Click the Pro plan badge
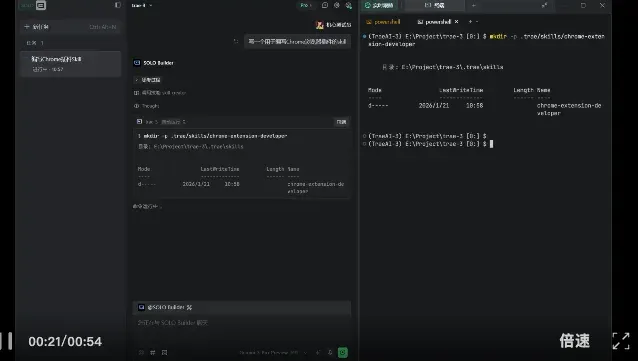Image resolution: width=638 pixels, height=361 pixels. [305, 5]
